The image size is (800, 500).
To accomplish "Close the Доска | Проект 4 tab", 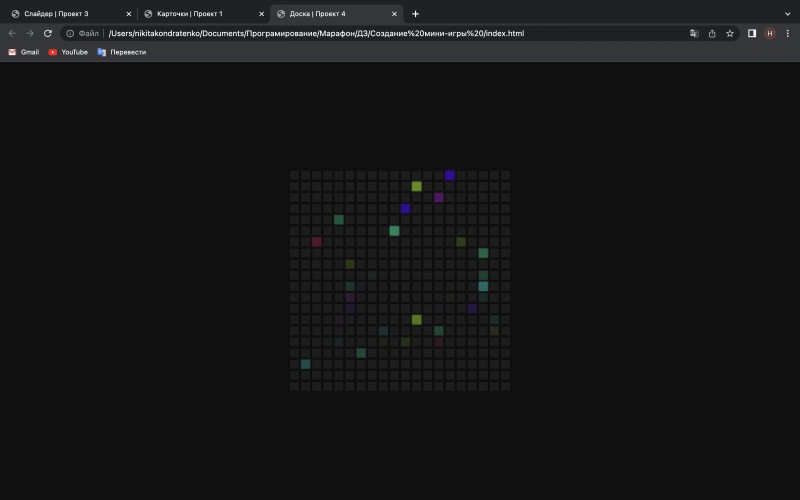I will 394,14.
